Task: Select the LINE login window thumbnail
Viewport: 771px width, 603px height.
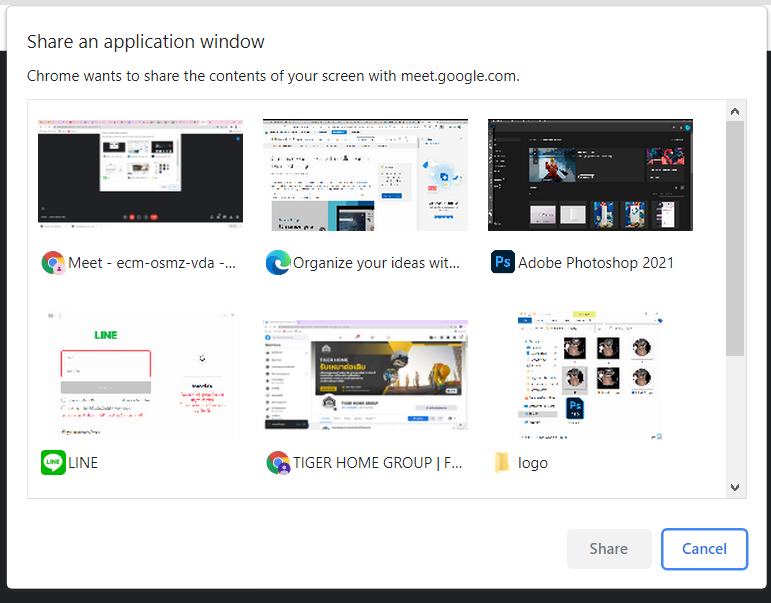Action: click(x=140, y=374)
